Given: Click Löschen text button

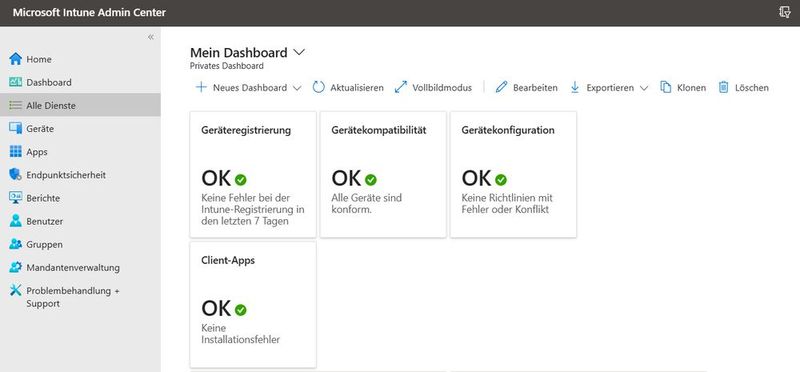Looking at the screenshot, I should pos(752,88).
